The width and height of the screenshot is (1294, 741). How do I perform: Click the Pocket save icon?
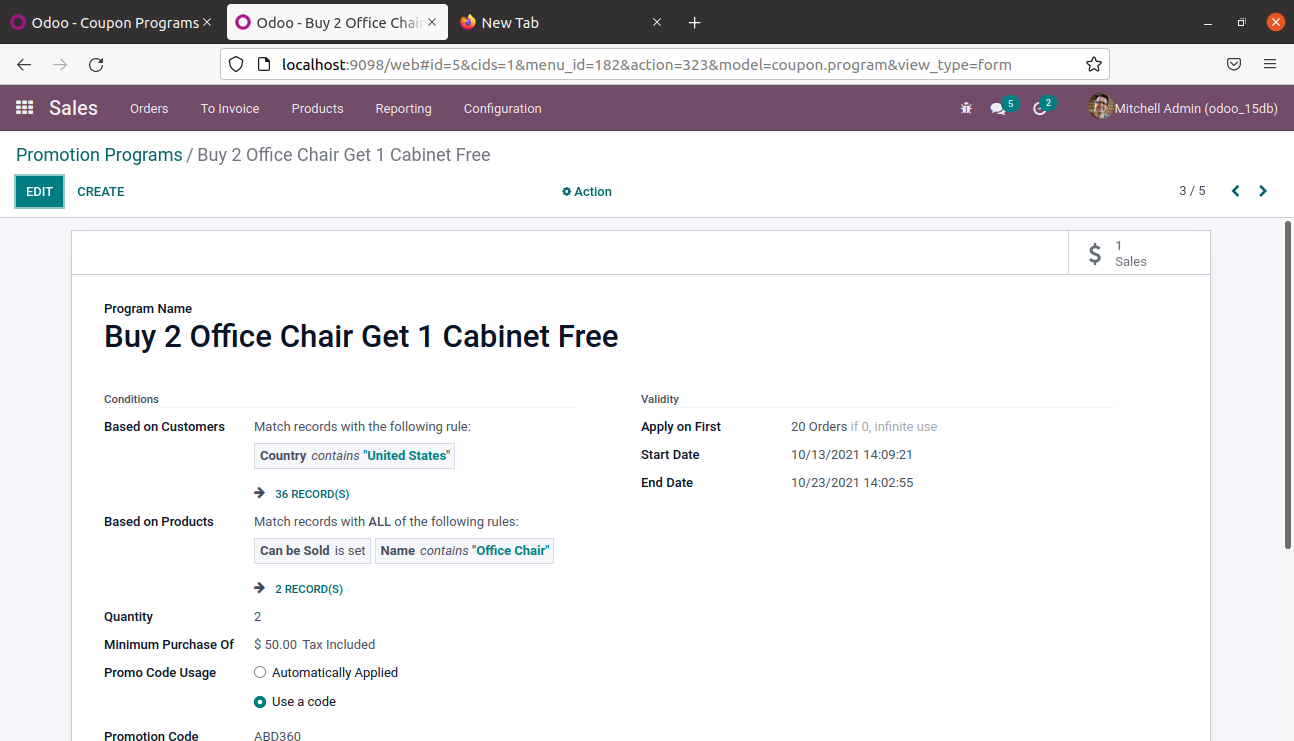(x=1234, y=64)
